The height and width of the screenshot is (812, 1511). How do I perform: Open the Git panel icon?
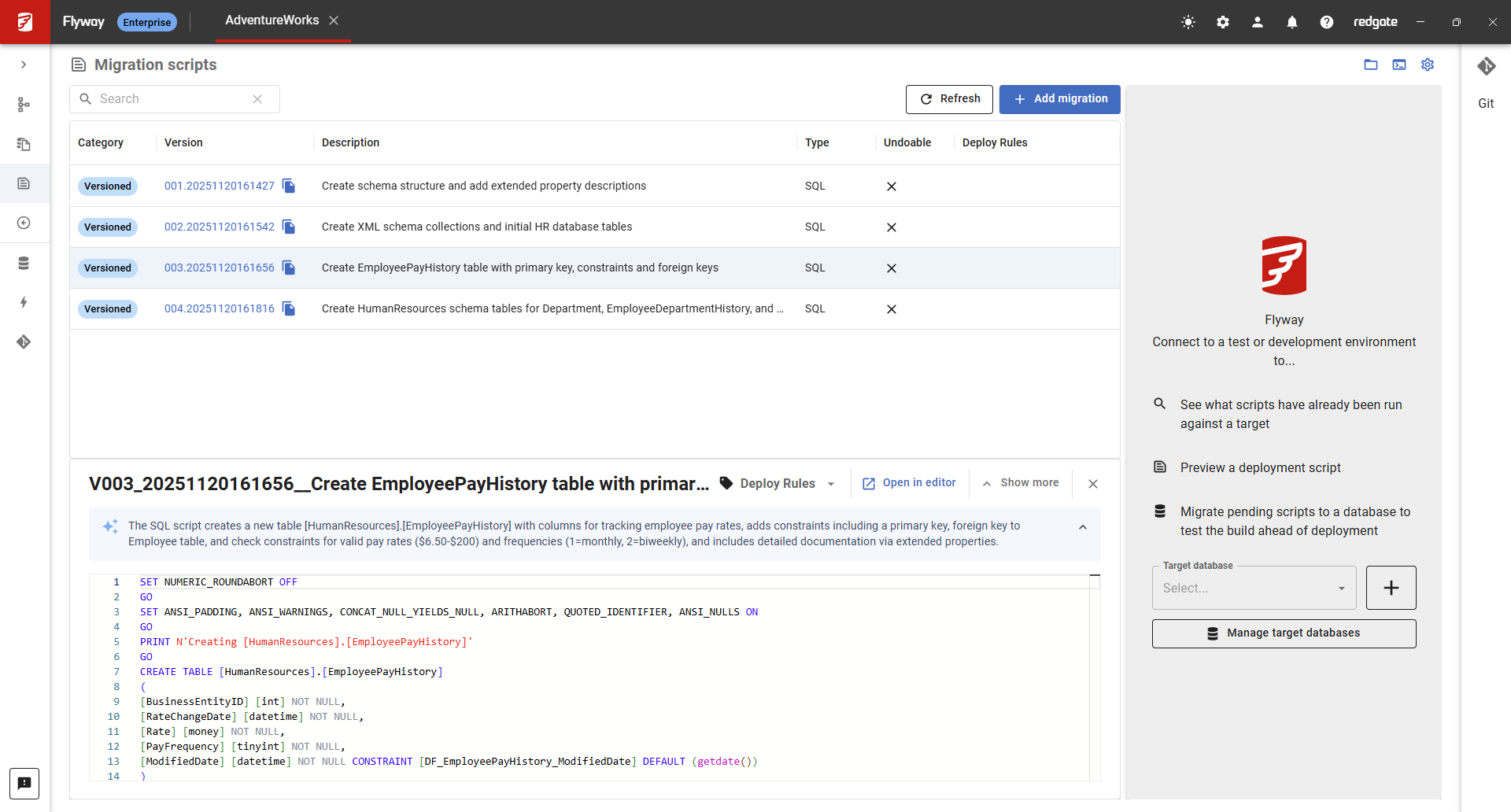click(1486, 67)
